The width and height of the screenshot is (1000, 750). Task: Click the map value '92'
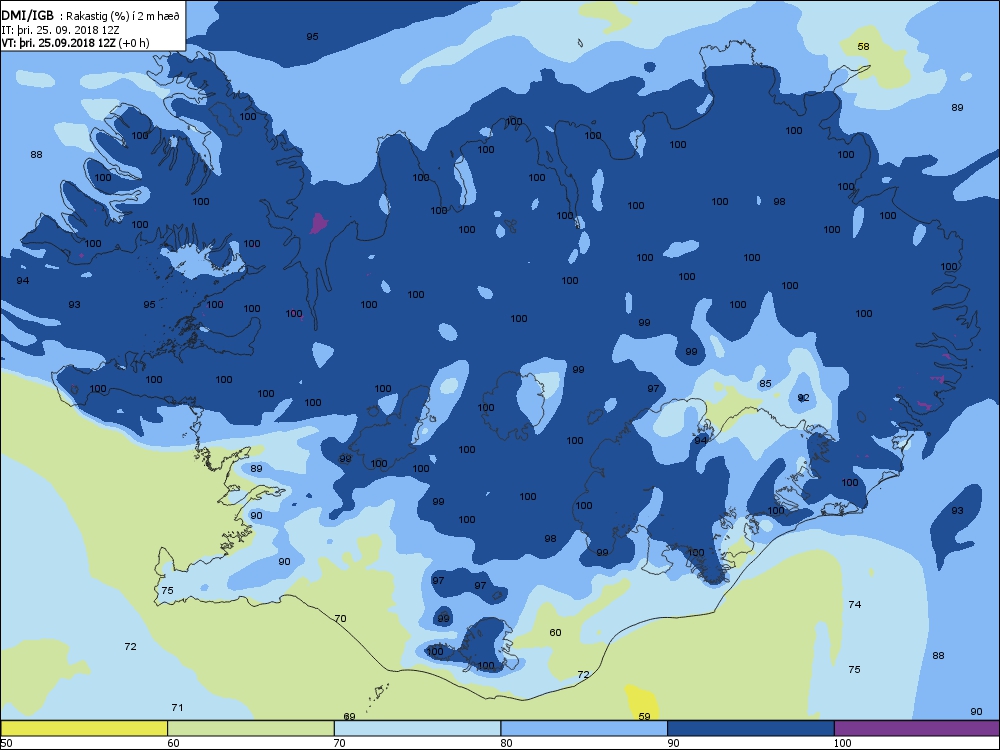tap(803, 398)
